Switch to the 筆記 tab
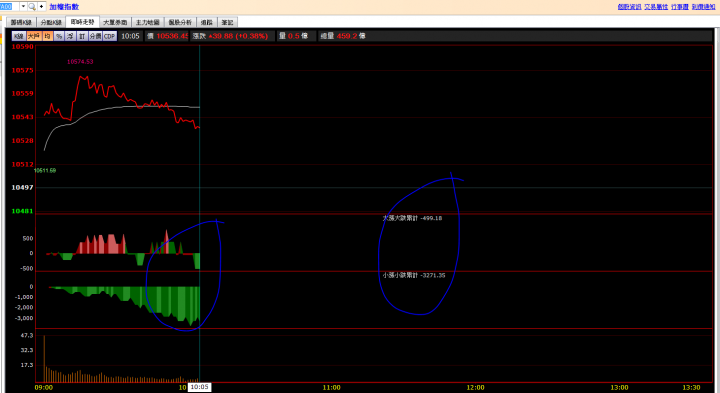Image resolution: width=720 pixels, height=393 pixels. pos(227,22)
